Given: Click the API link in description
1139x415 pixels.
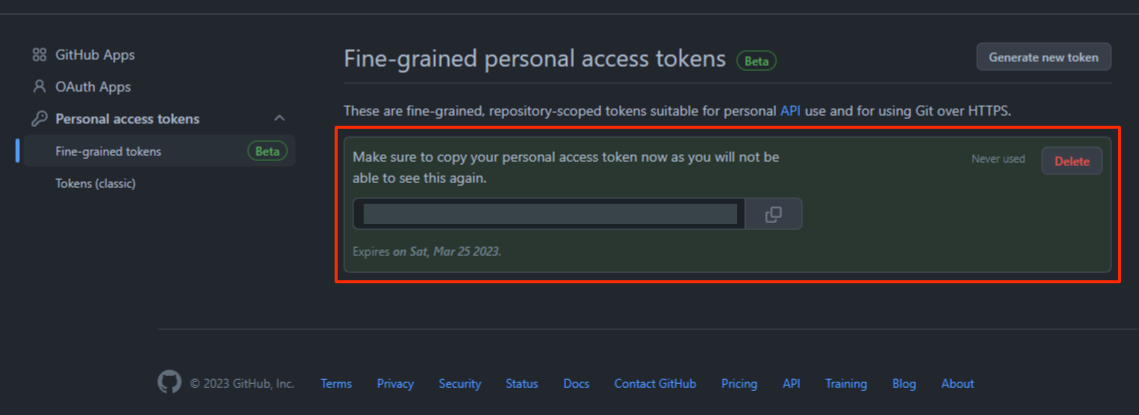Looking at the screenshot, I should click(x=790, y=111).
